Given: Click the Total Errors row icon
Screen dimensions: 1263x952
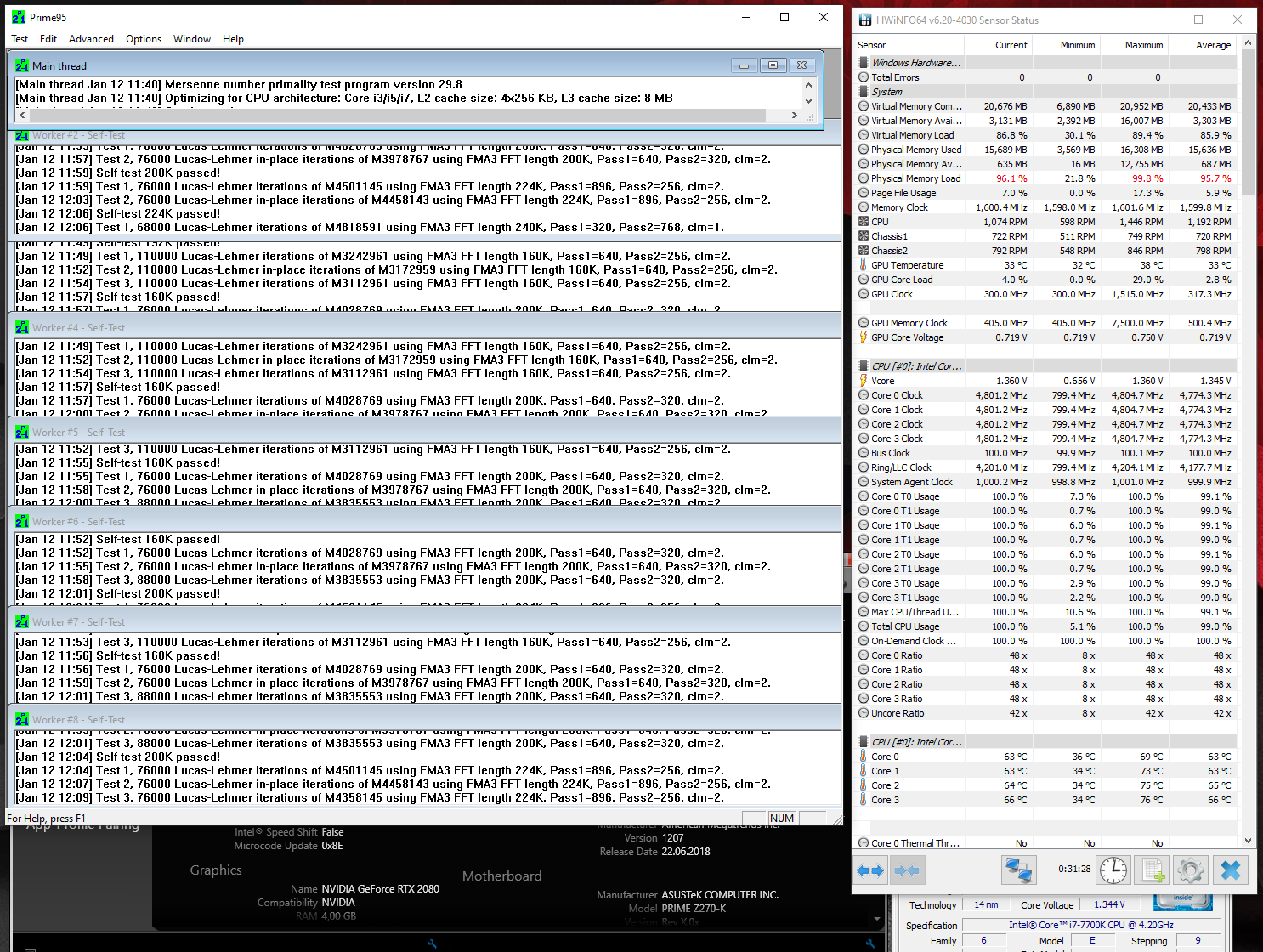Looking at the screenshot, I should tap(864, 77).
